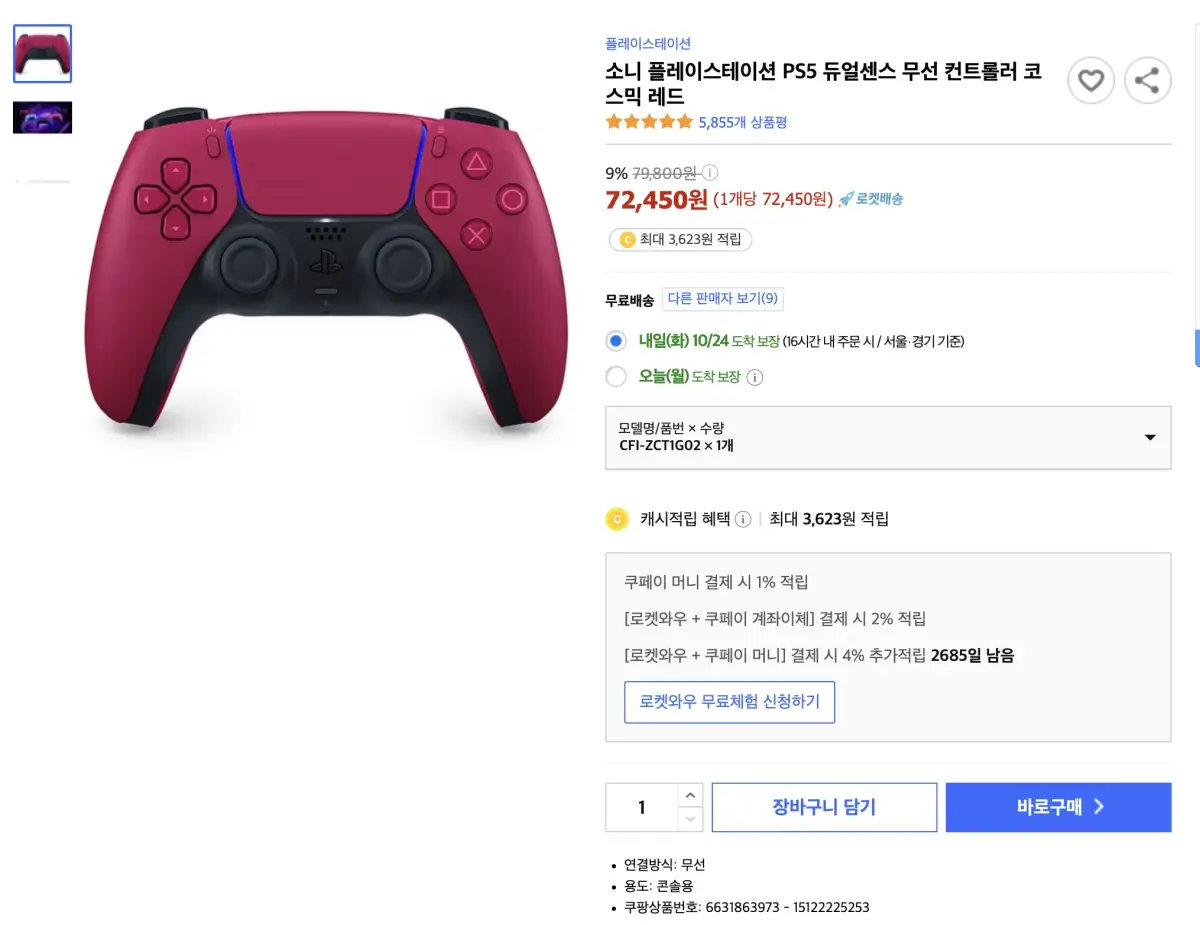1200x925 pixels.
Task: Add the controller to your wishlist heart icon
Action: 1091,80
